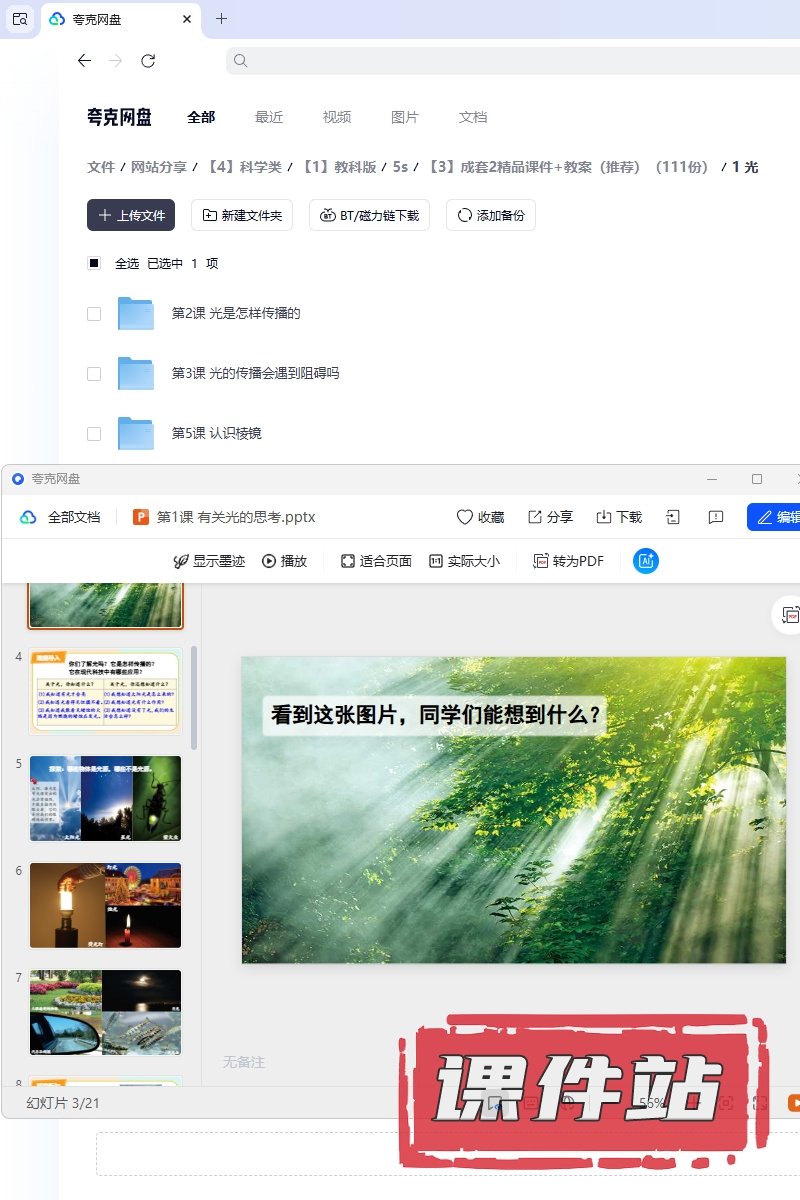This screenshot has height=1200, width=800.
Task: Tick checkbox beside 第3课 folder
Action: pos(94,373)
